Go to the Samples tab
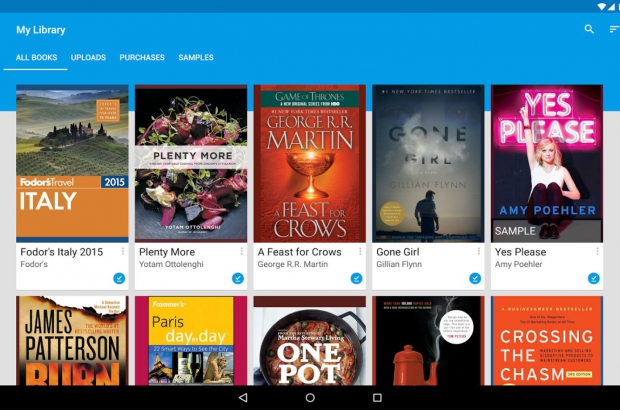The width and height of the screenshot is (620, 410). [x=196, y=58]
